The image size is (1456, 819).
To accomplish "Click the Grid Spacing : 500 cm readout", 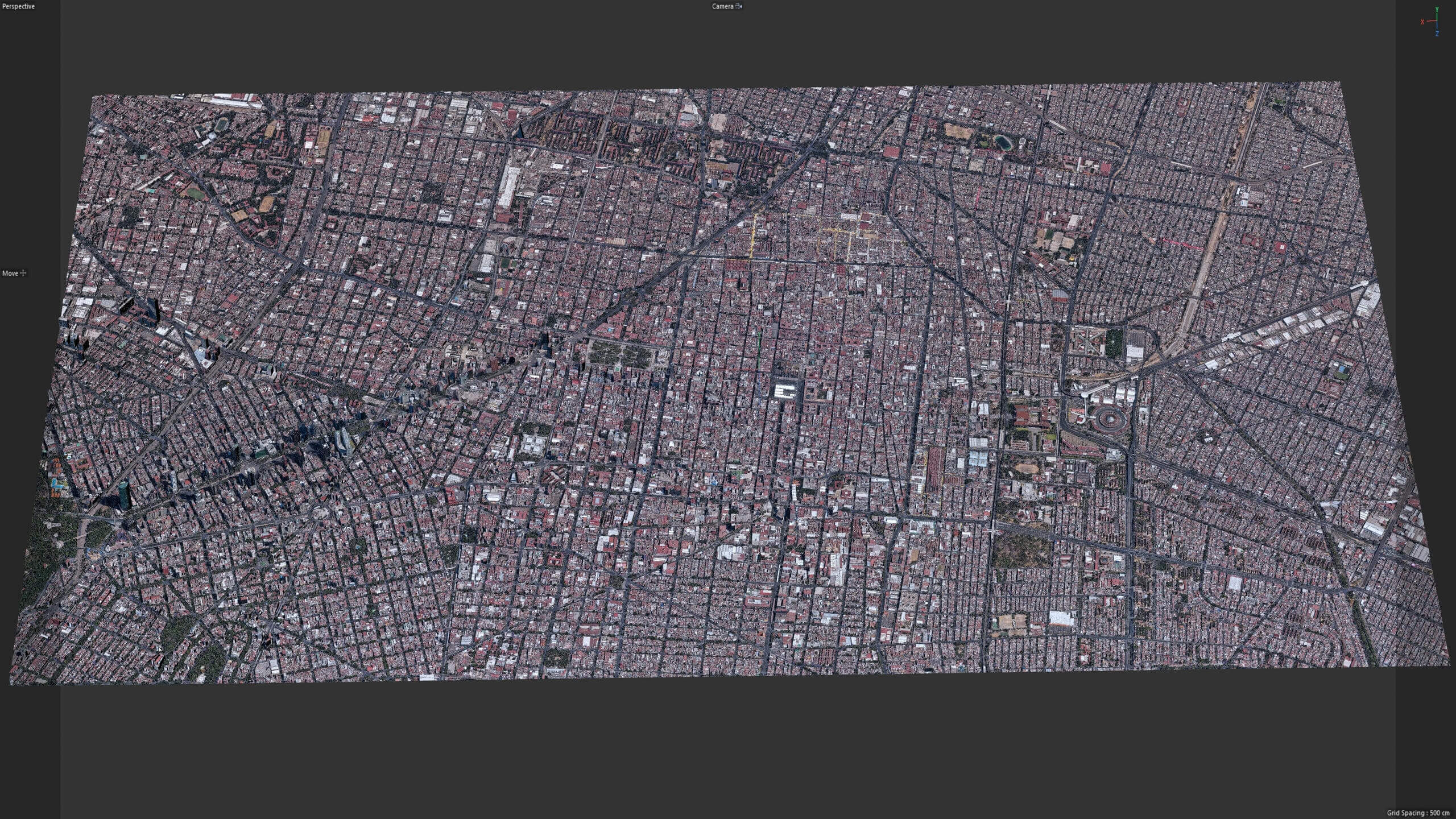I will pyautogui.click(x=1418, y=813).
